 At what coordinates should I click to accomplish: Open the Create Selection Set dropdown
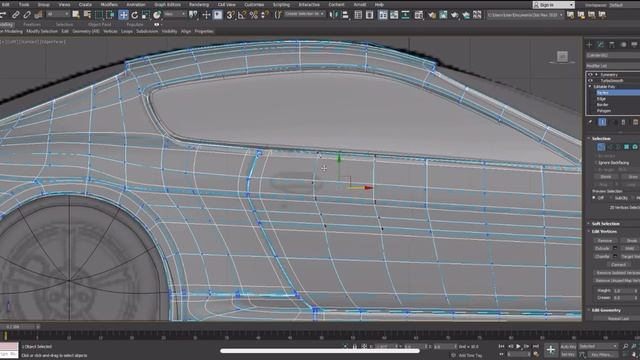(x=304, y=14)
